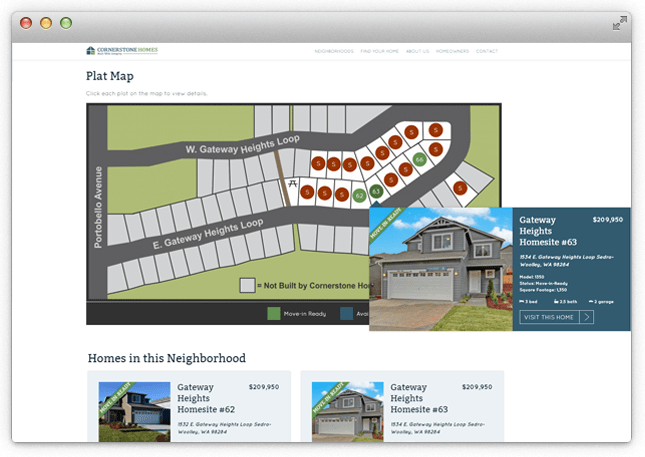Click the bath icon in popup
645x457 pixels.
(556, 302)
